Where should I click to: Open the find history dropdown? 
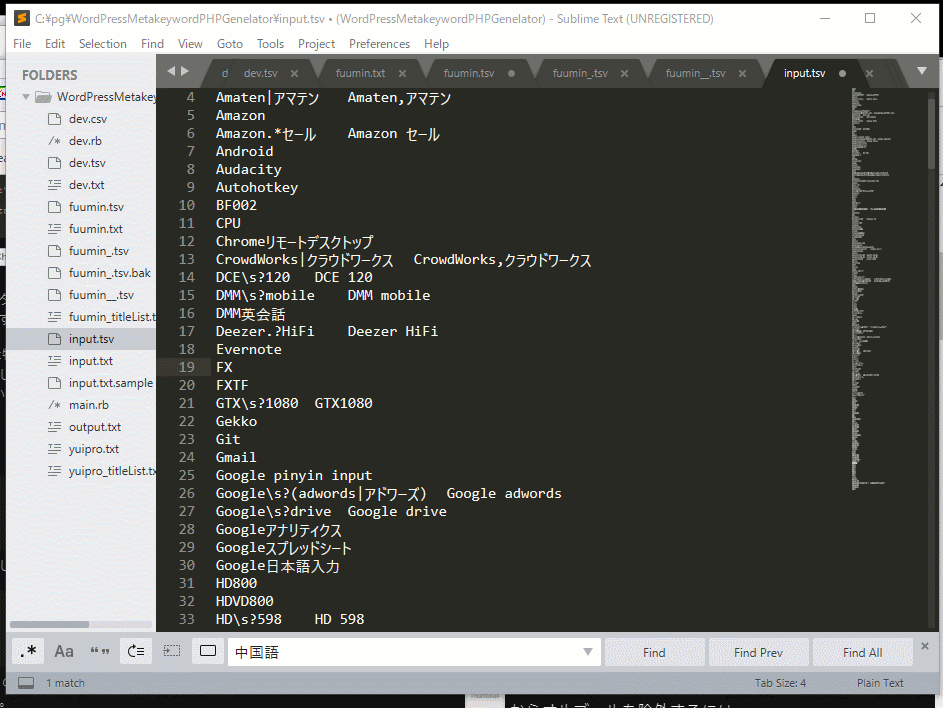click(588, 652)
